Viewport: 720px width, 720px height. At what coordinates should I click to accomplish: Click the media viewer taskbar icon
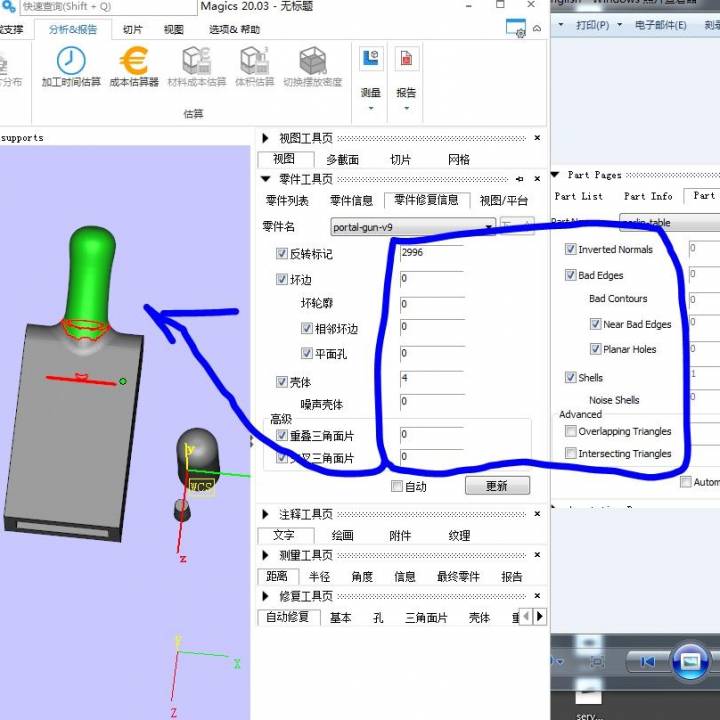click(x=690, y=661)
